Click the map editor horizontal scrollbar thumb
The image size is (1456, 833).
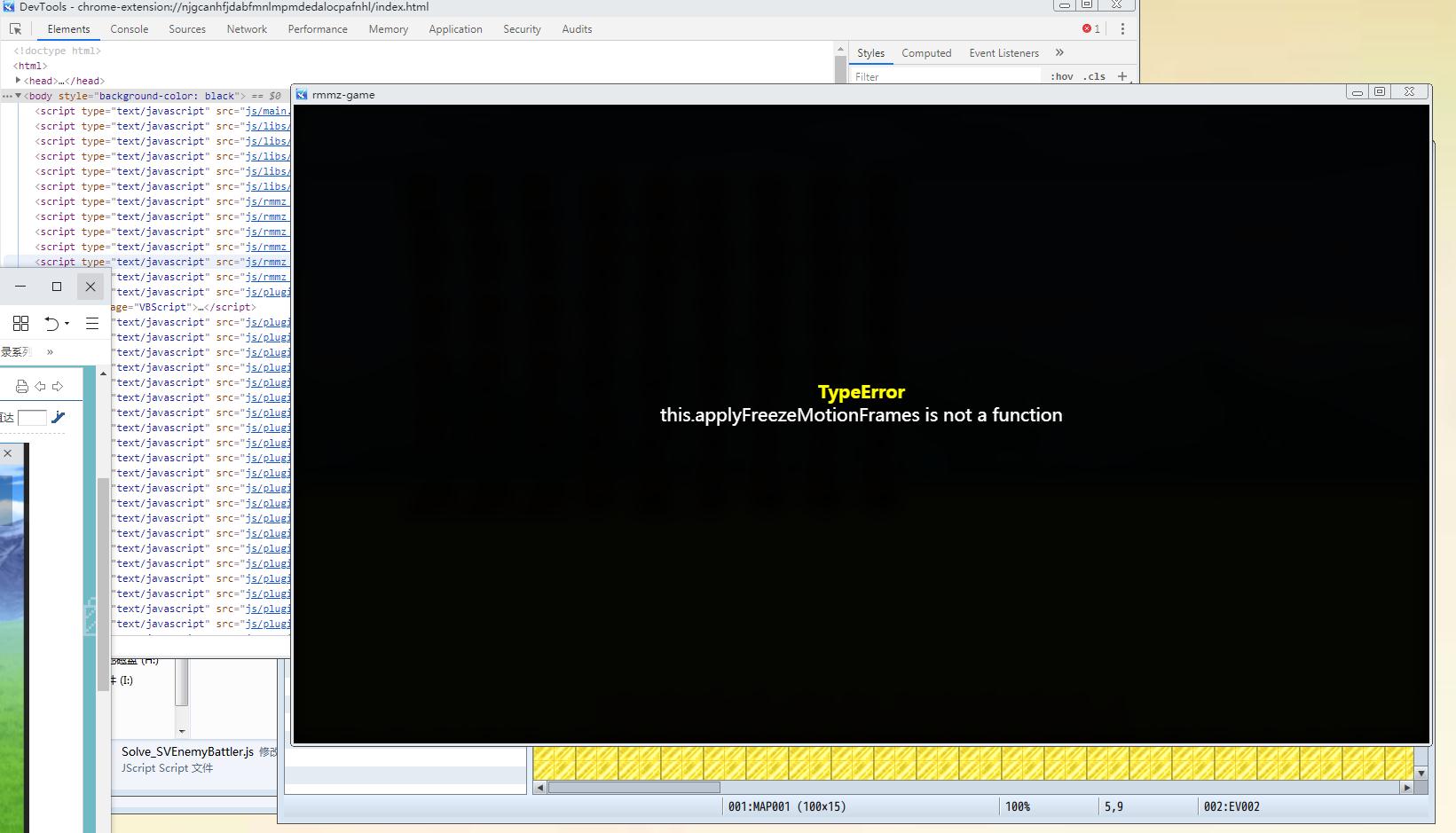point(634,787)
